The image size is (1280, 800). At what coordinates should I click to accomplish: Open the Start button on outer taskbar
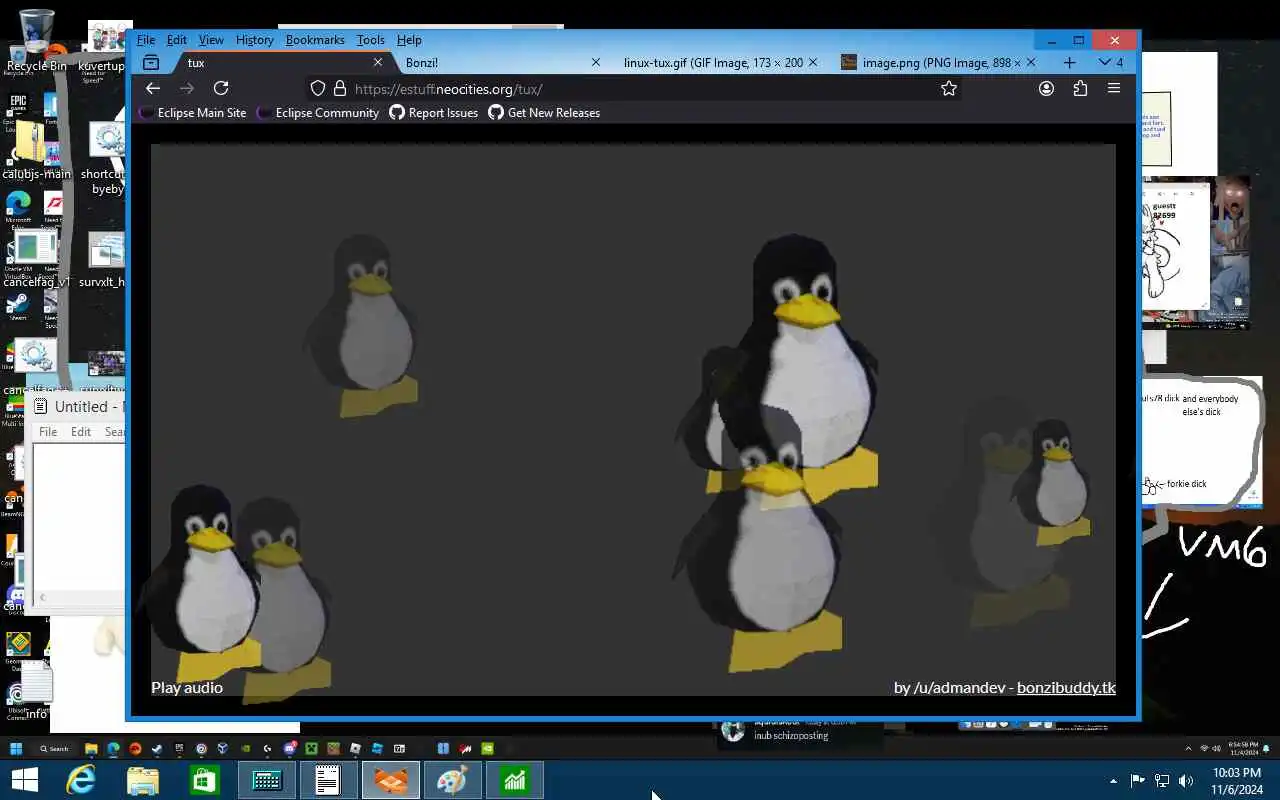point(25,780)
